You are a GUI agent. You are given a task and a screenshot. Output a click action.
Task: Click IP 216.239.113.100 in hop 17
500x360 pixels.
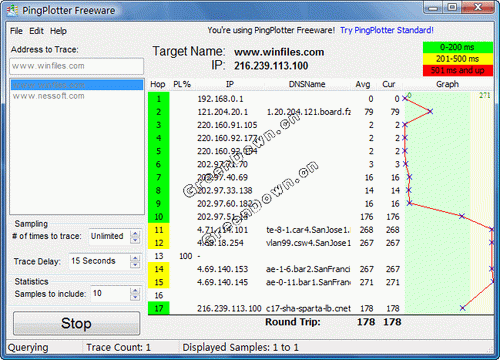229,309
